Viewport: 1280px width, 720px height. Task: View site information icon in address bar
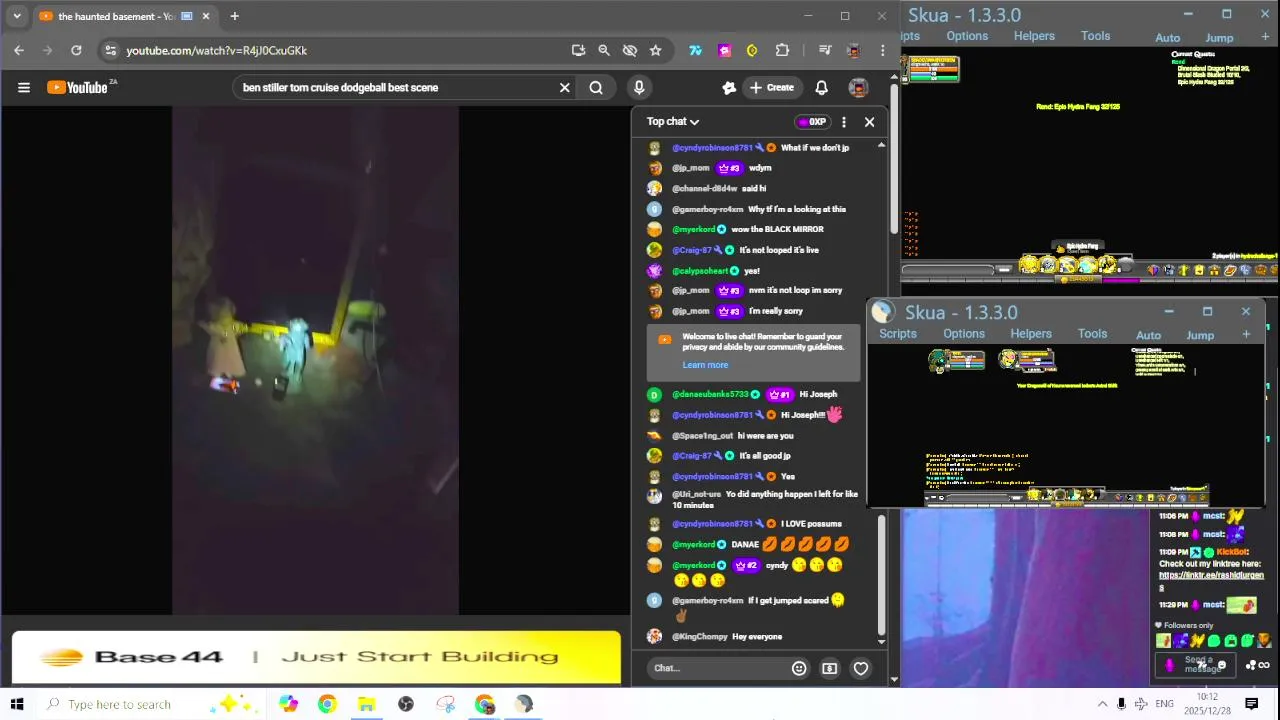click(x=110, y=50)
